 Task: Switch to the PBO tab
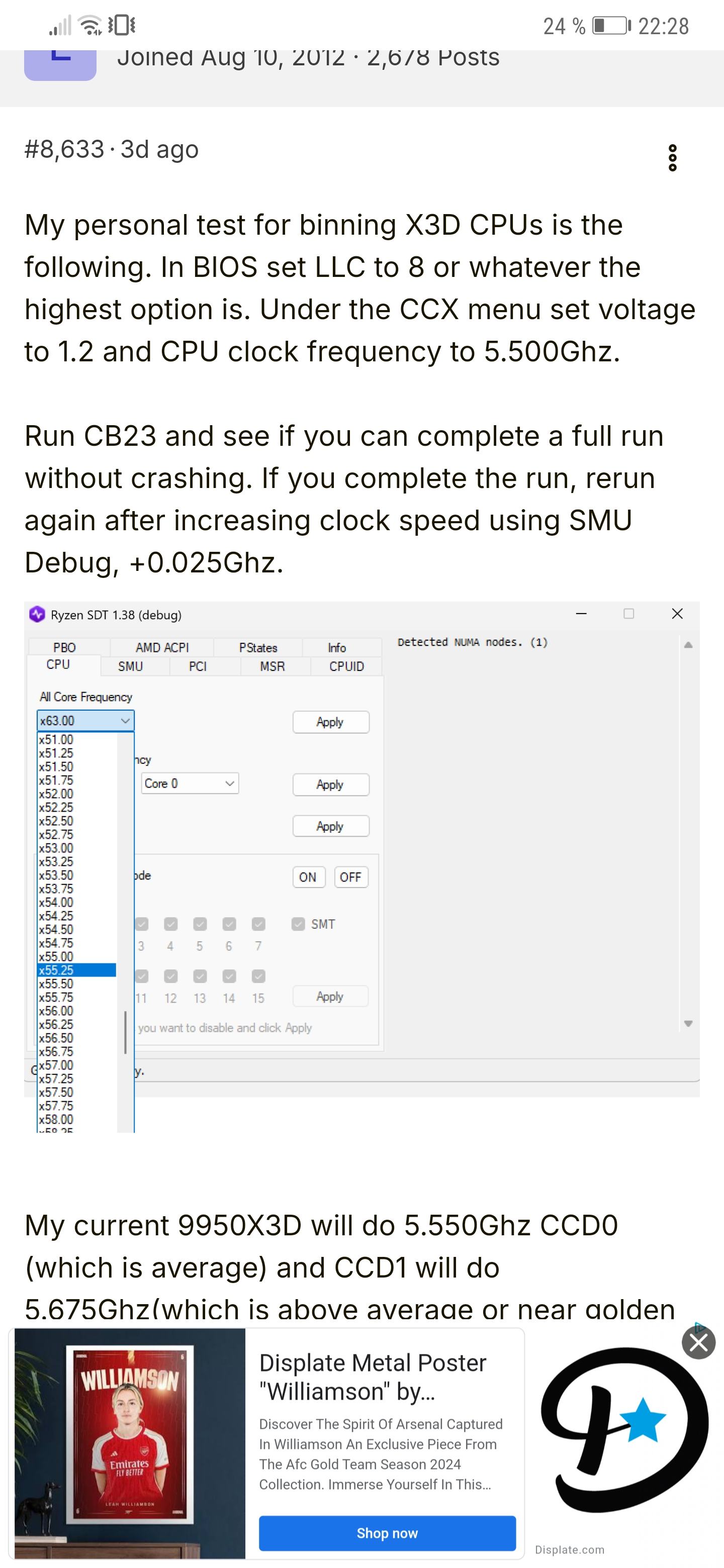64,647
